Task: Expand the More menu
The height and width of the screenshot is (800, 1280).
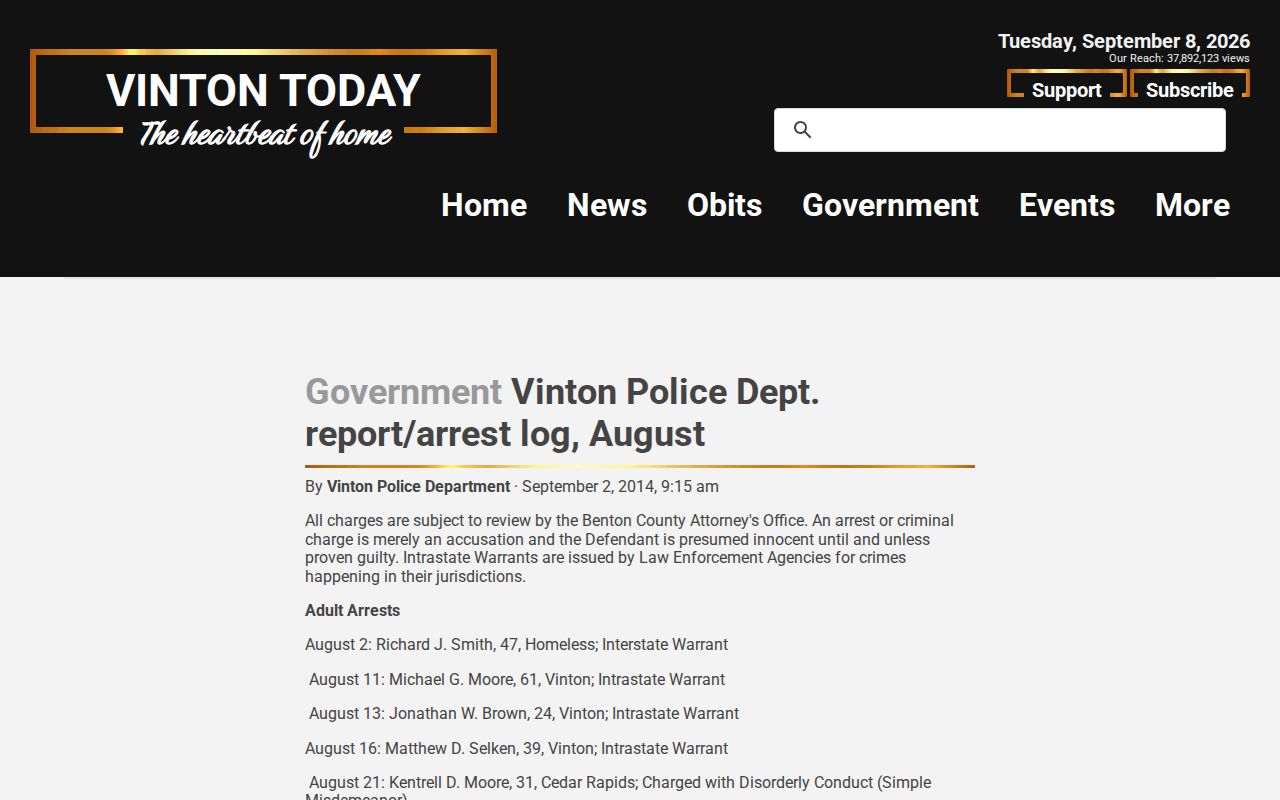Action: coord(1192,205)
